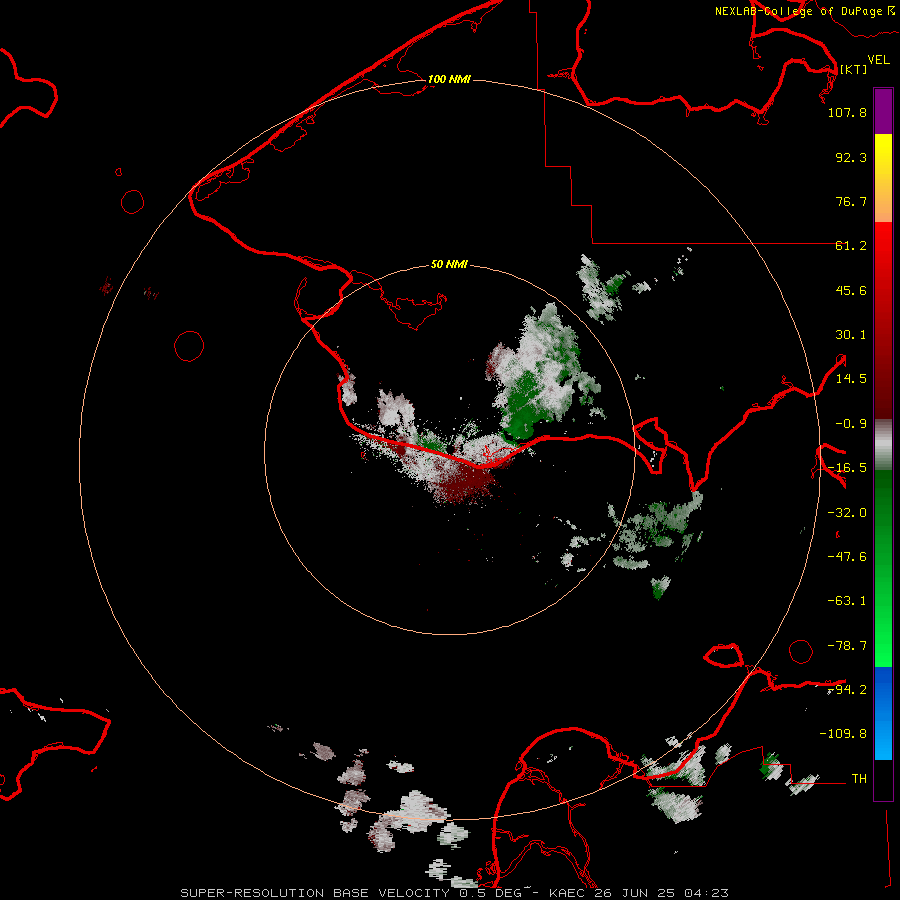Image resolution: width=900 pixels, height=900 pixels.
Task: Click the -0.9 velocity scale value
Action: tap(851, 424)
